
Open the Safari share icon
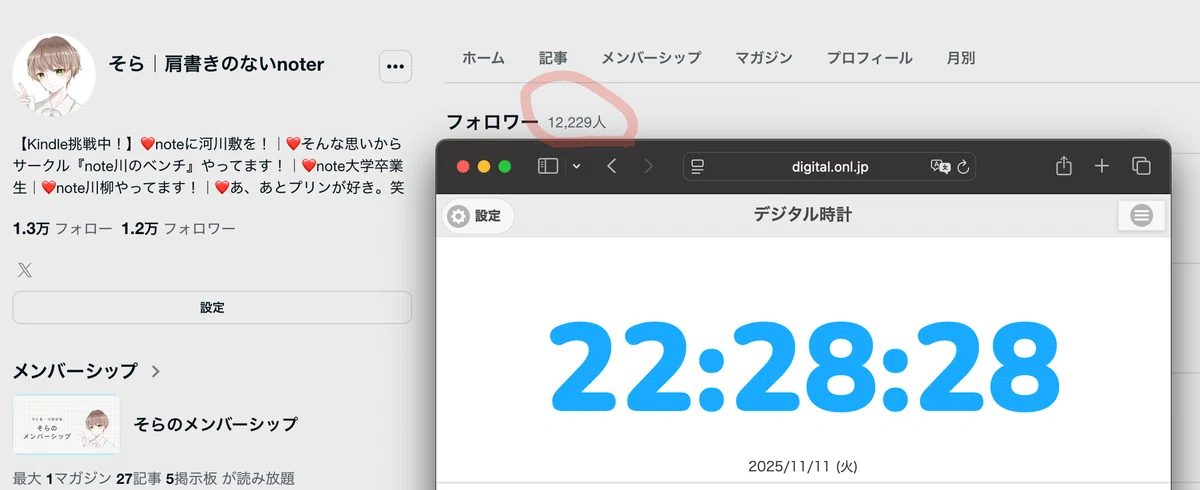coord(1064,166)
